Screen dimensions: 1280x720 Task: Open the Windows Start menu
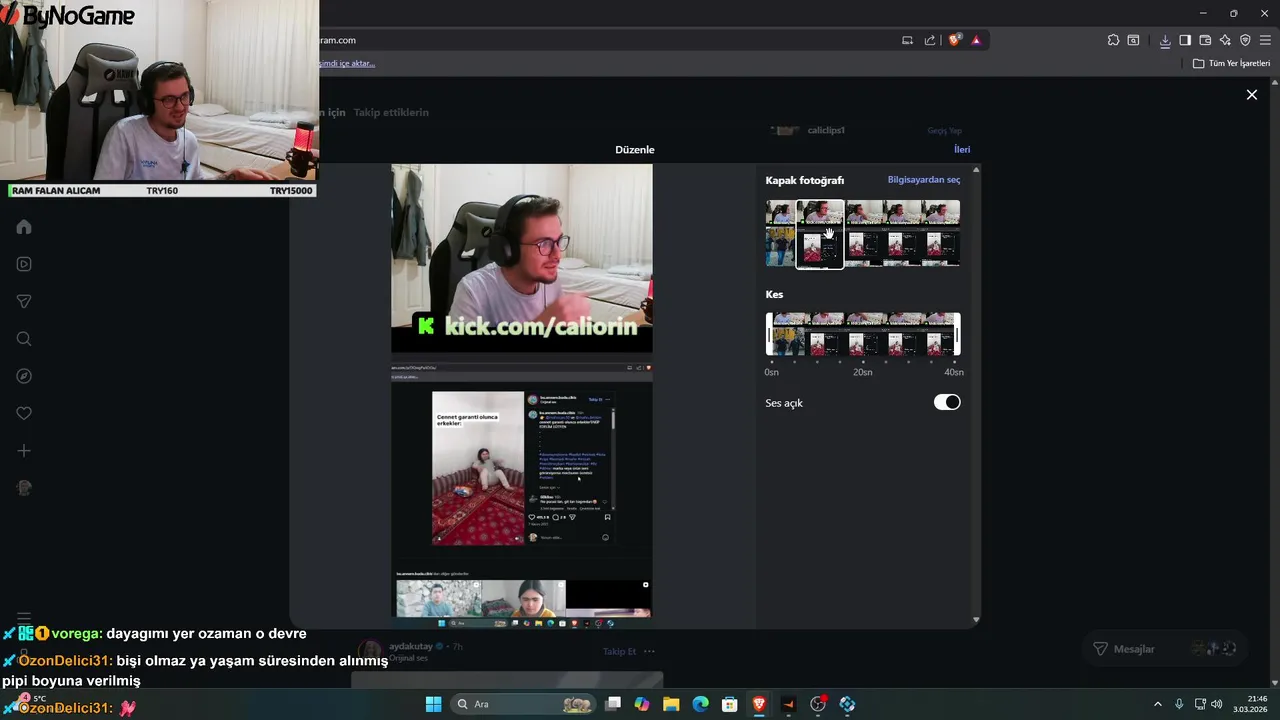pyautogui.click(x=433, y=704)
